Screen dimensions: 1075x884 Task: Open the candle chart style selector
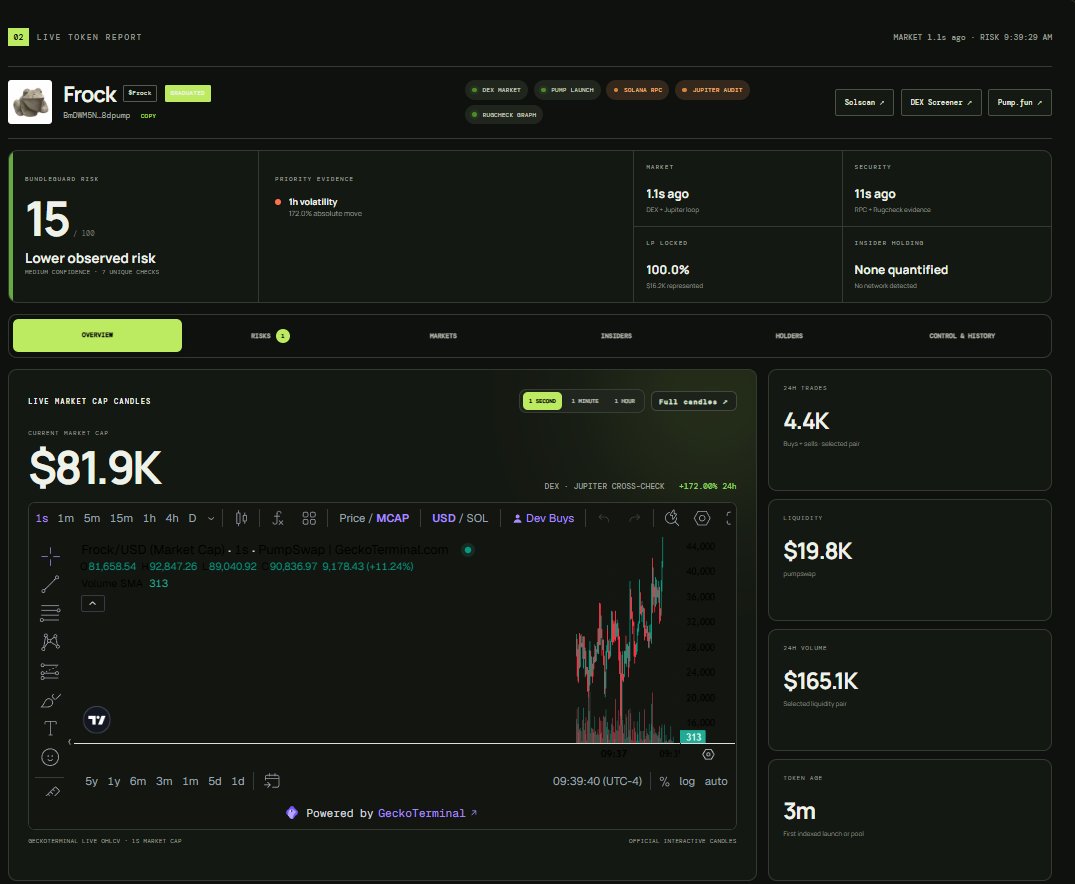tap(241, 518)
